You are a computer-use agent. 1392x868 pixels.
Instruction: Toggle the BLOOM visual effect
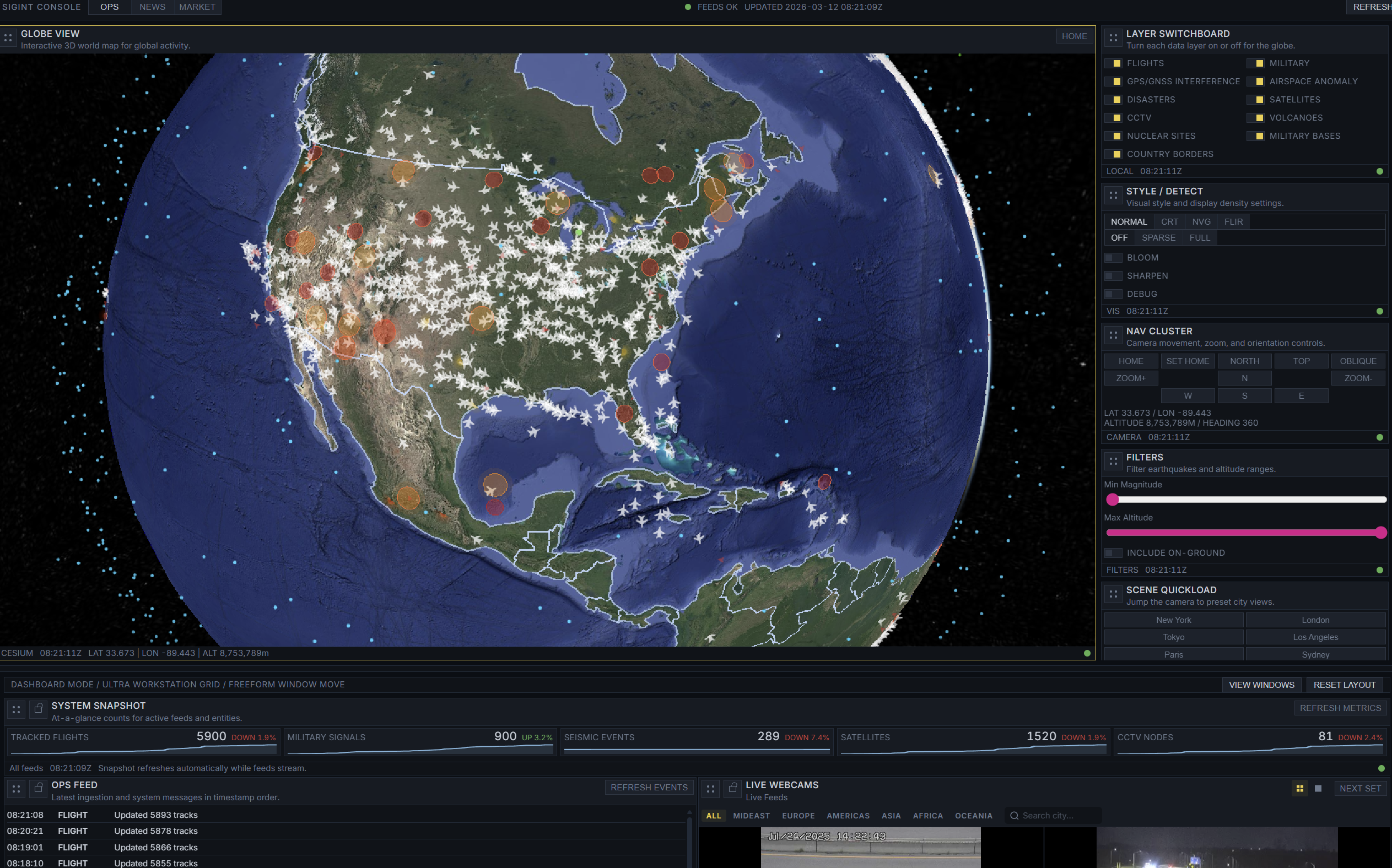(x=1113, y=258)
